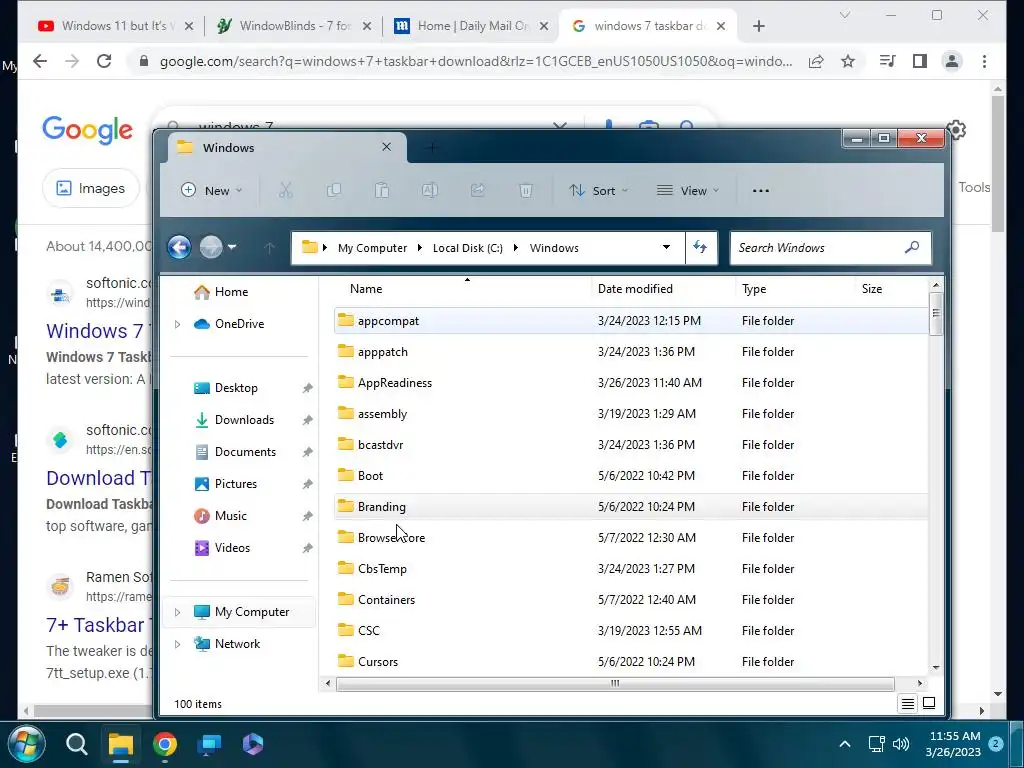Open the Sort dropdown menu

598,191
